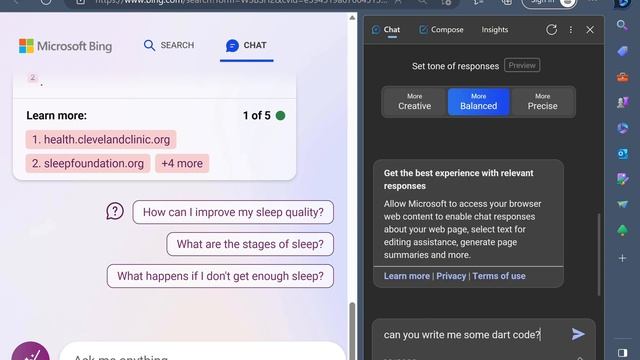Open the Privacy link
Image resolution: width=640 pixels, height=360 pixels.
(451, 276)
